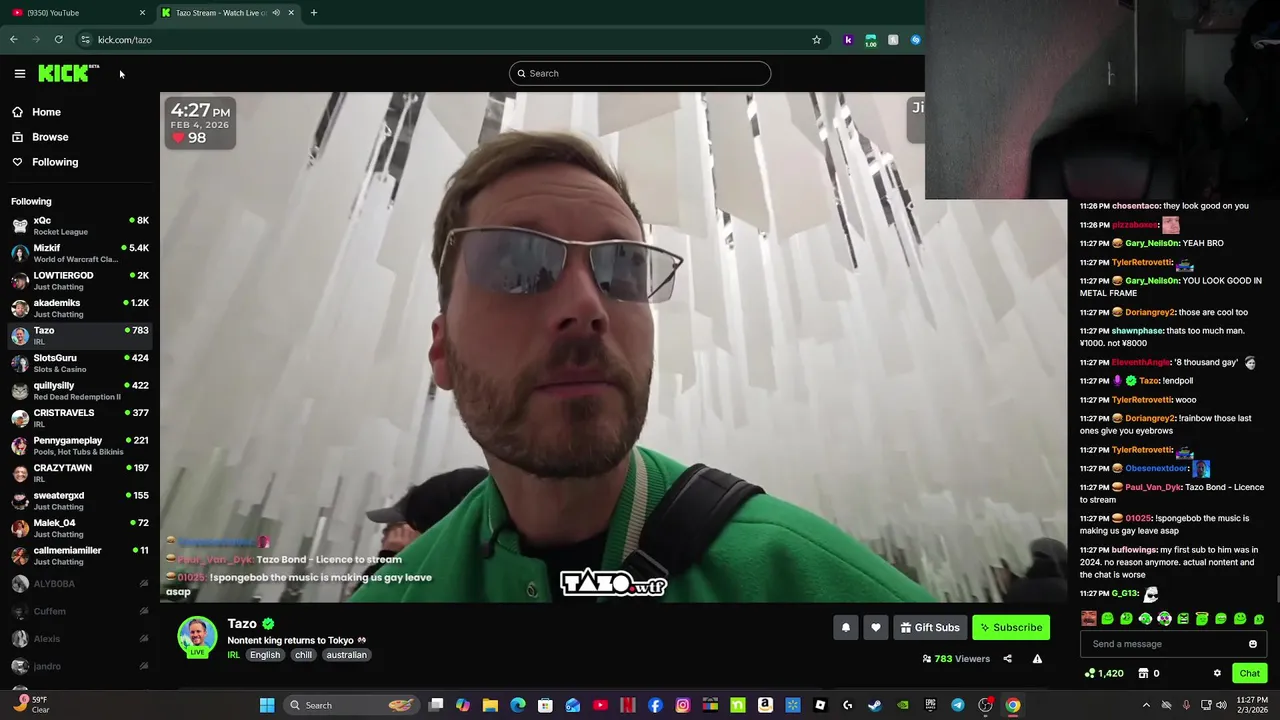Click the Subscribe button
The width and height of the screenshot is (1280, 720).
point(1011,627)
